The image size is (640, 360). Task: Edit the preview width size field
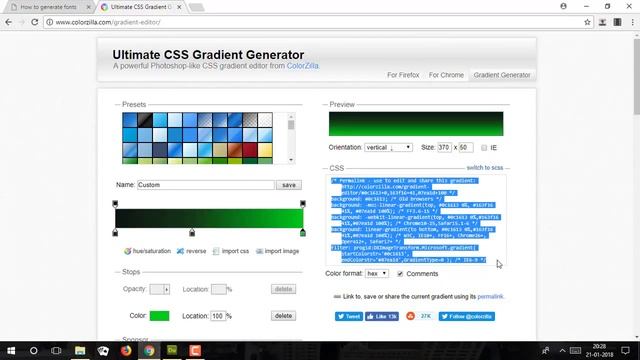[444, 147]
